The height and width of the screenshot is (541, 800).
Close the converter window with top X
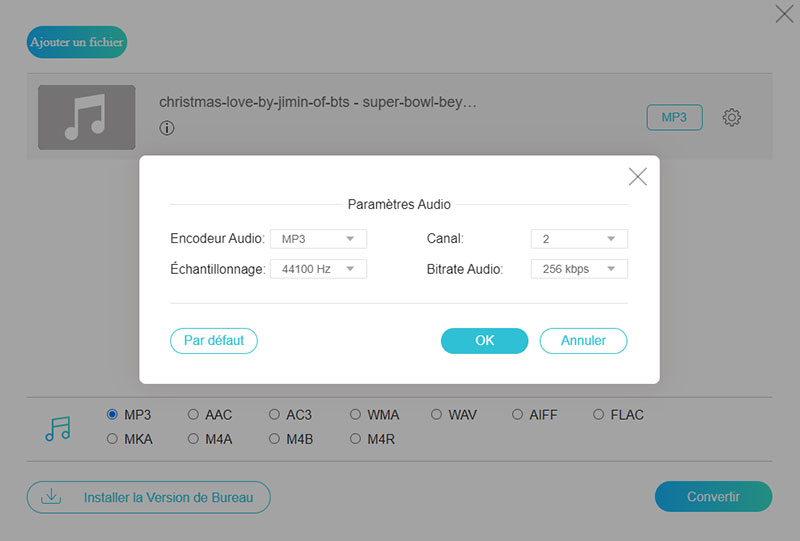pyautogui.click(x=784, y=14)
